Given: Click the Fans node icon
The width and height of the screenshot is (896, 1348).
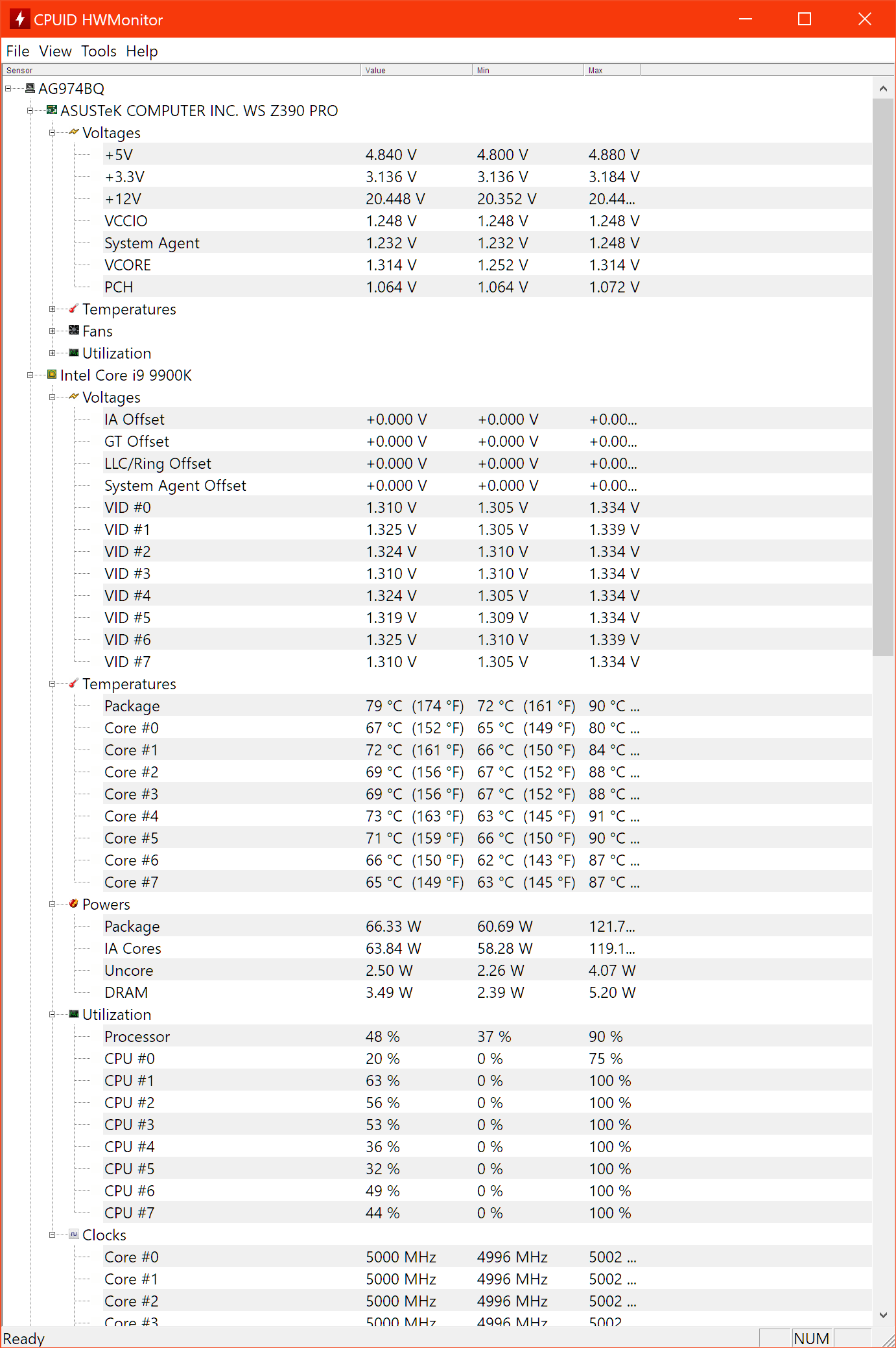Looking at the screenshot, I should point(74,331).
